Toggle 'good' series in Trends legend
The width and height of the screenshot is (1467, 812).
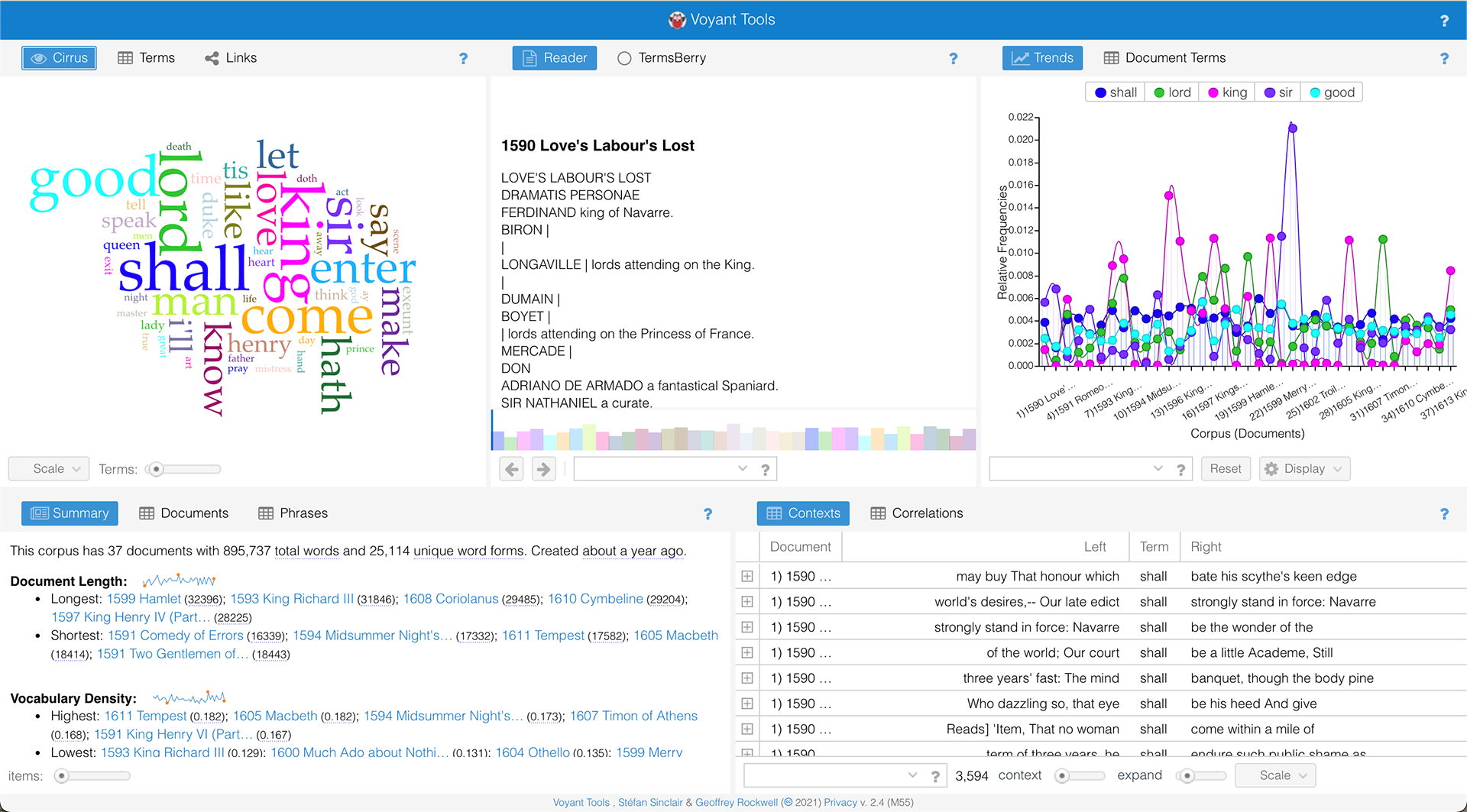click(1333, 92)
